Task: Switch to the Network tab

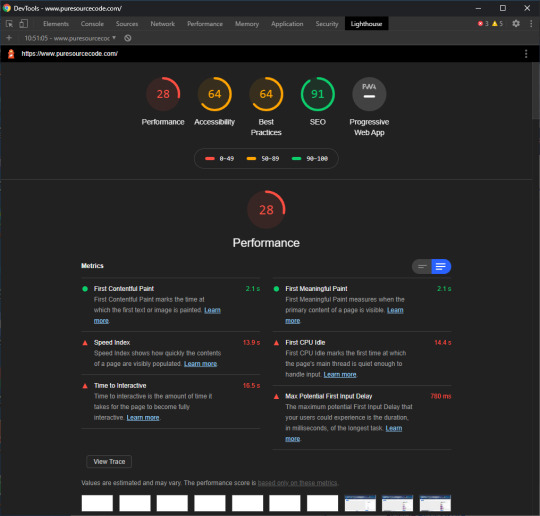Action: pyautogui.click(x=163, y=24)
